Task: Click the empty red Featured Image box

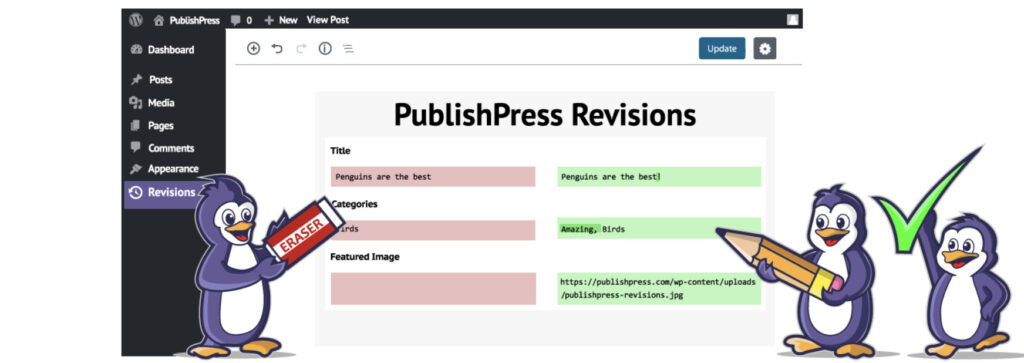Action: [433, 289]
